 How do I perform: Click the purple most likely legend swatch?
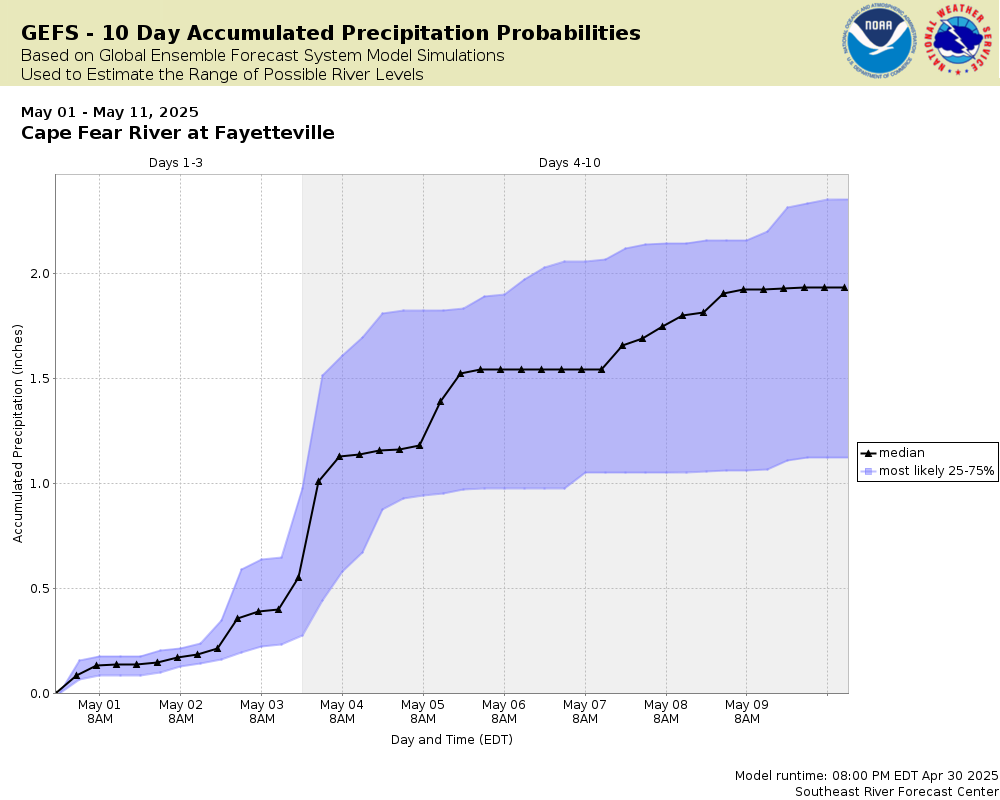click(868, 471)
